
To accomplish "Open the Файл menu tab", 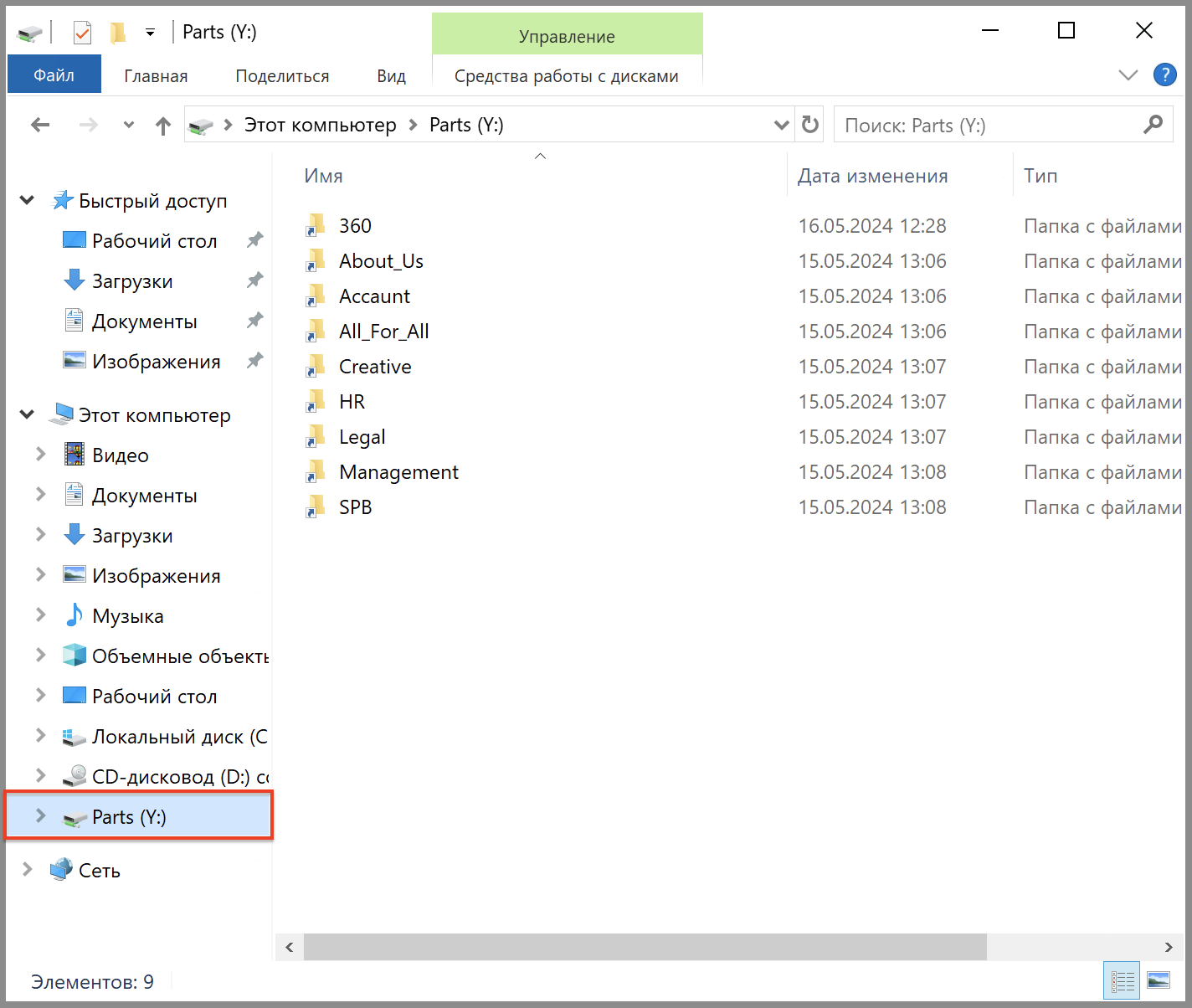I will click(54, 75).
